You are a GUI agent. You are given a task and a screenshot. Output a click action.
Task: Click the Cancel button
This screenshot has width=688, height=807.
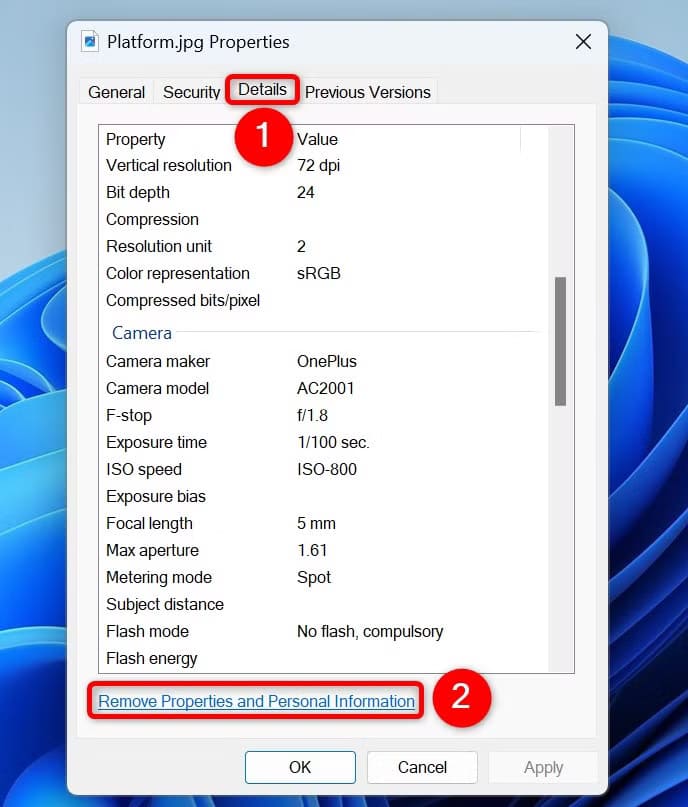click(x=422, y=767)
